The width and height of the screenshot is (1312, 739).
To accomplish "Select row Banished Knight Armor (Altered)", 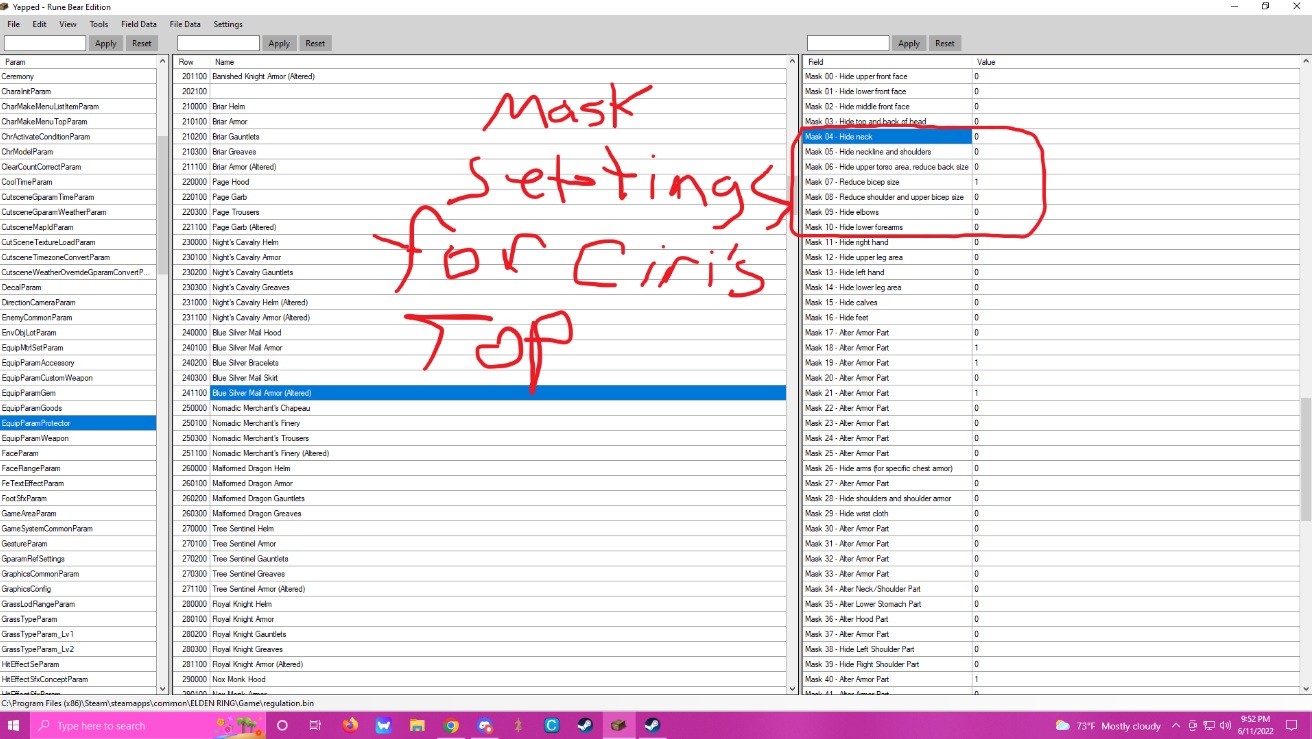I will (x=480, y=76).
